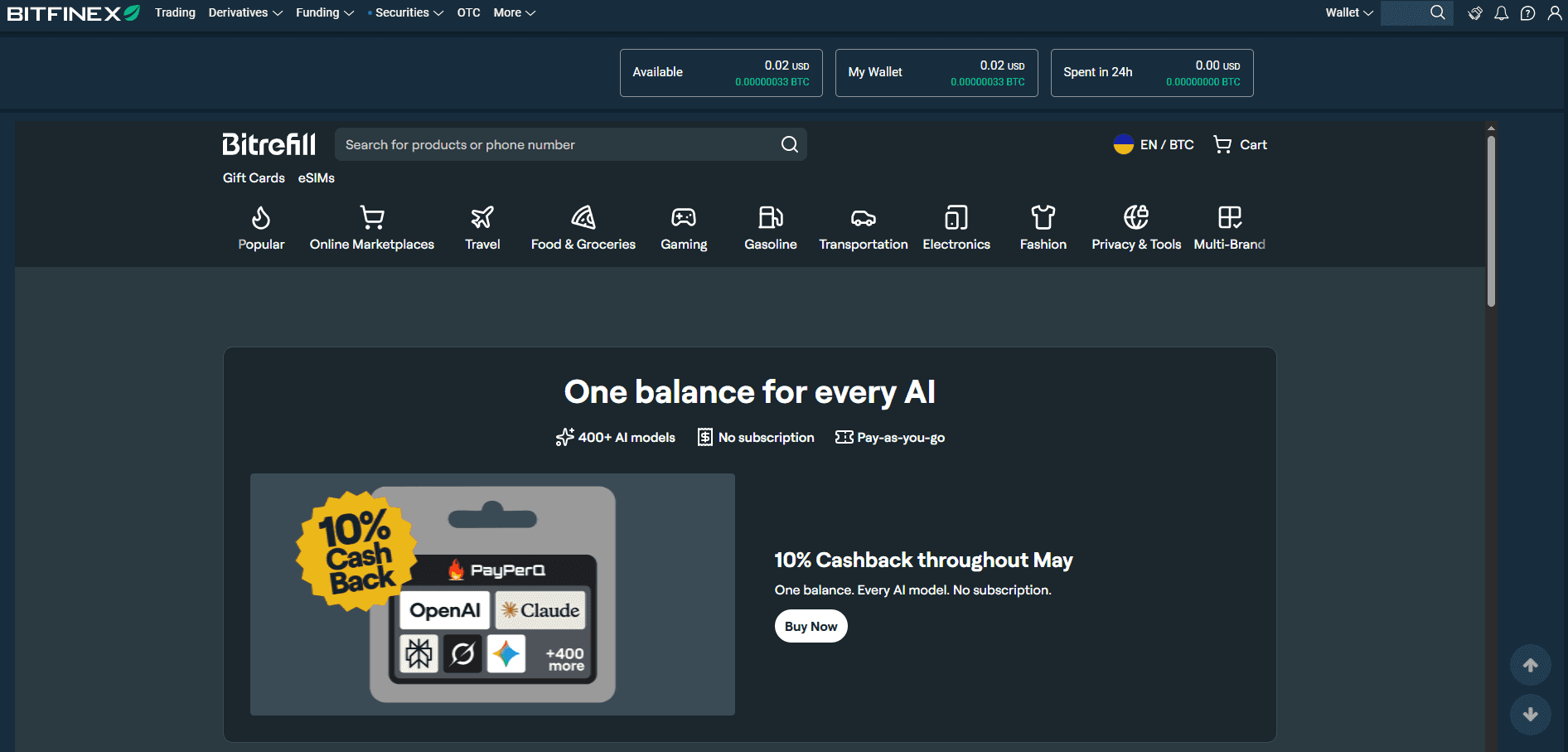This screenshot has height=752, width=1568.
Task: Expand the Securities dropdown
Action: click(x=406, y=12)
